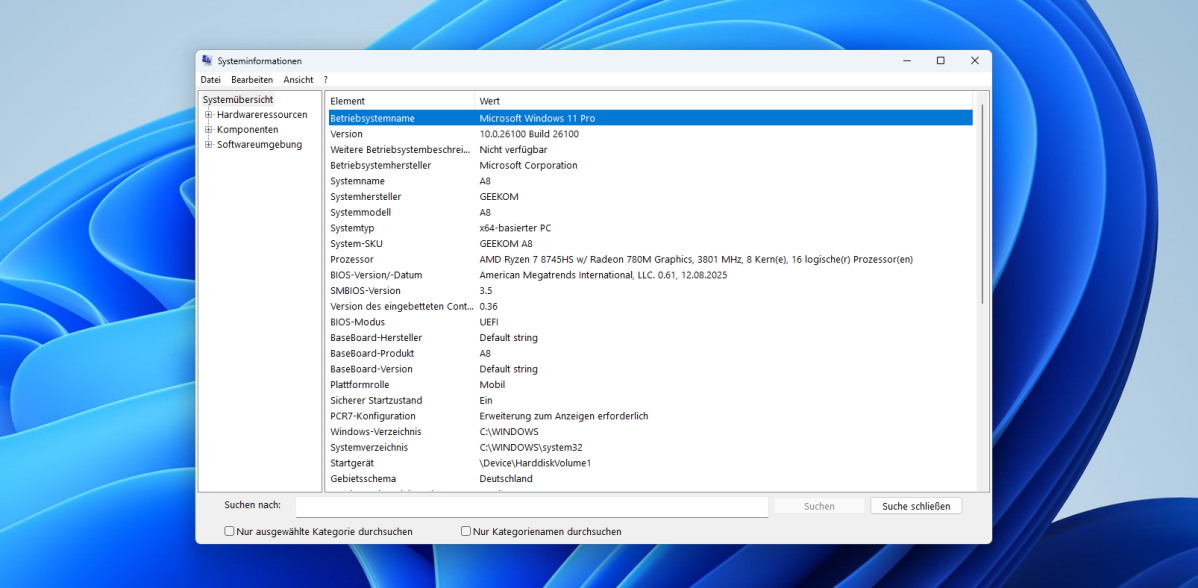
Task: Open the Systeminformationen title bar icon
Action: click(207, 60)
